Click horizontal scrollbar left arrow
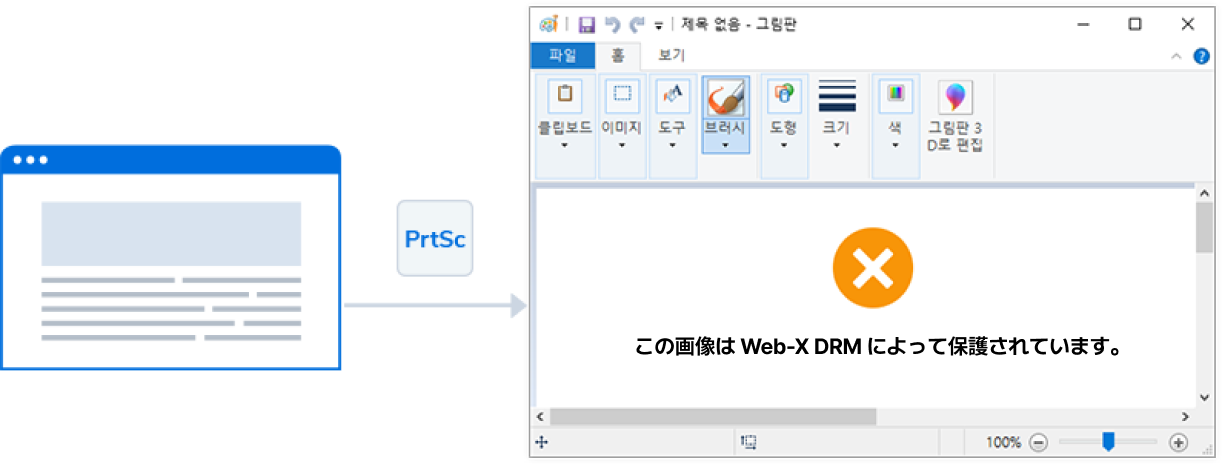Screen dimensions: 1222x464 (x=540, y=416)
